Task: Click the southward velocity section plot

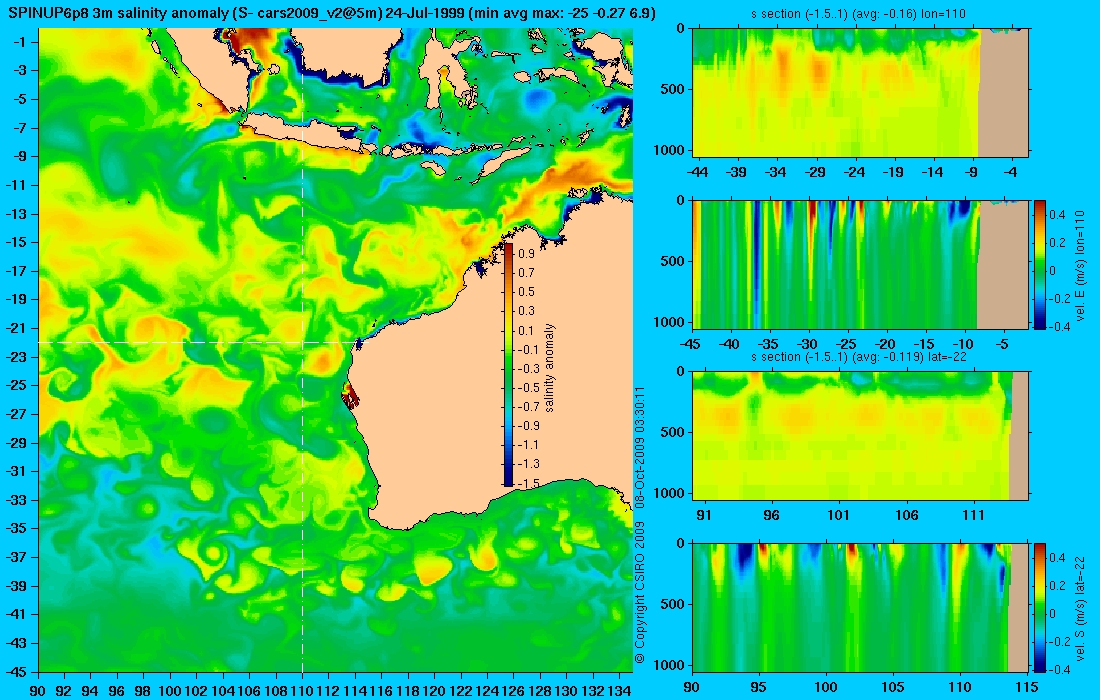Action: click(x=860, y=607)
